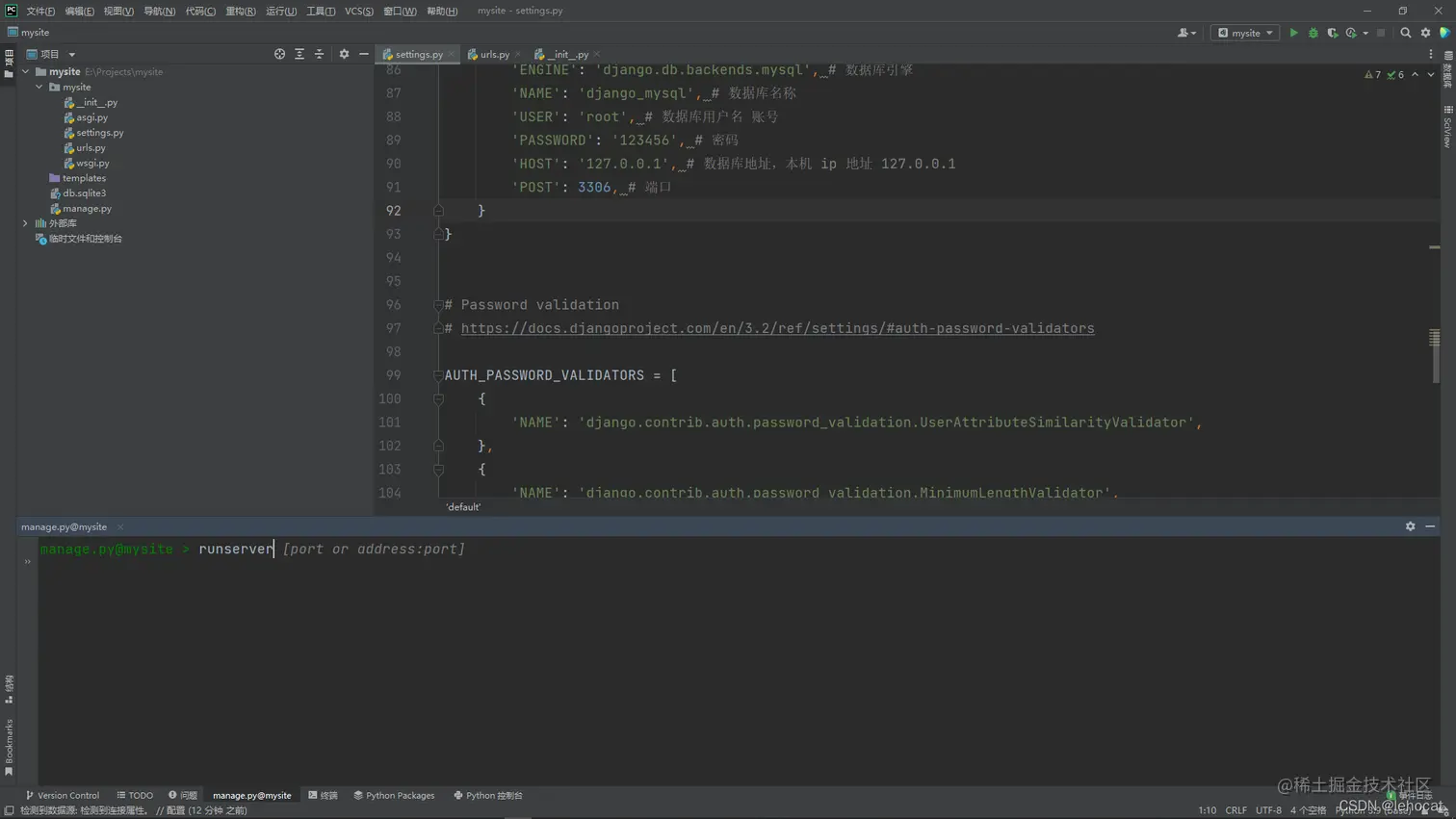Screen dimensions: 1456x819
Task: Select 临时文件和控制台 node
Action: point(79,239)
